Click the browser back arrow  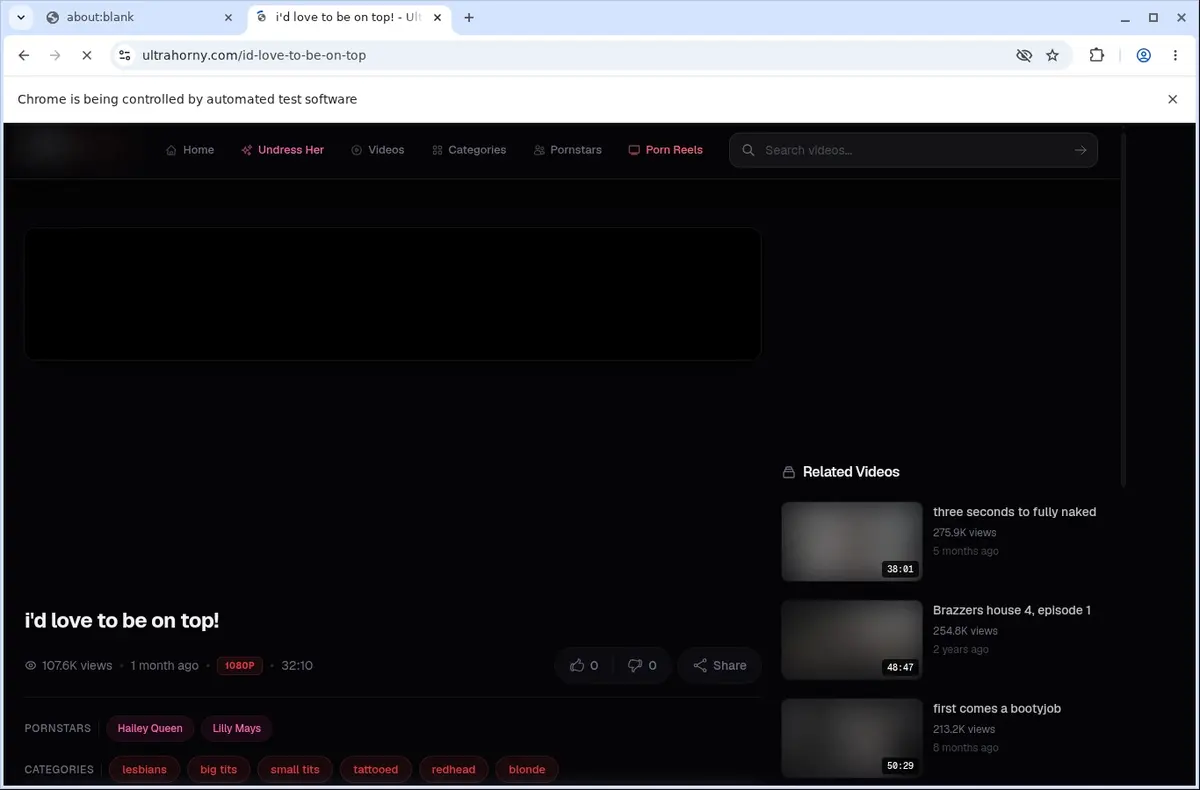[x=24, y=56]
